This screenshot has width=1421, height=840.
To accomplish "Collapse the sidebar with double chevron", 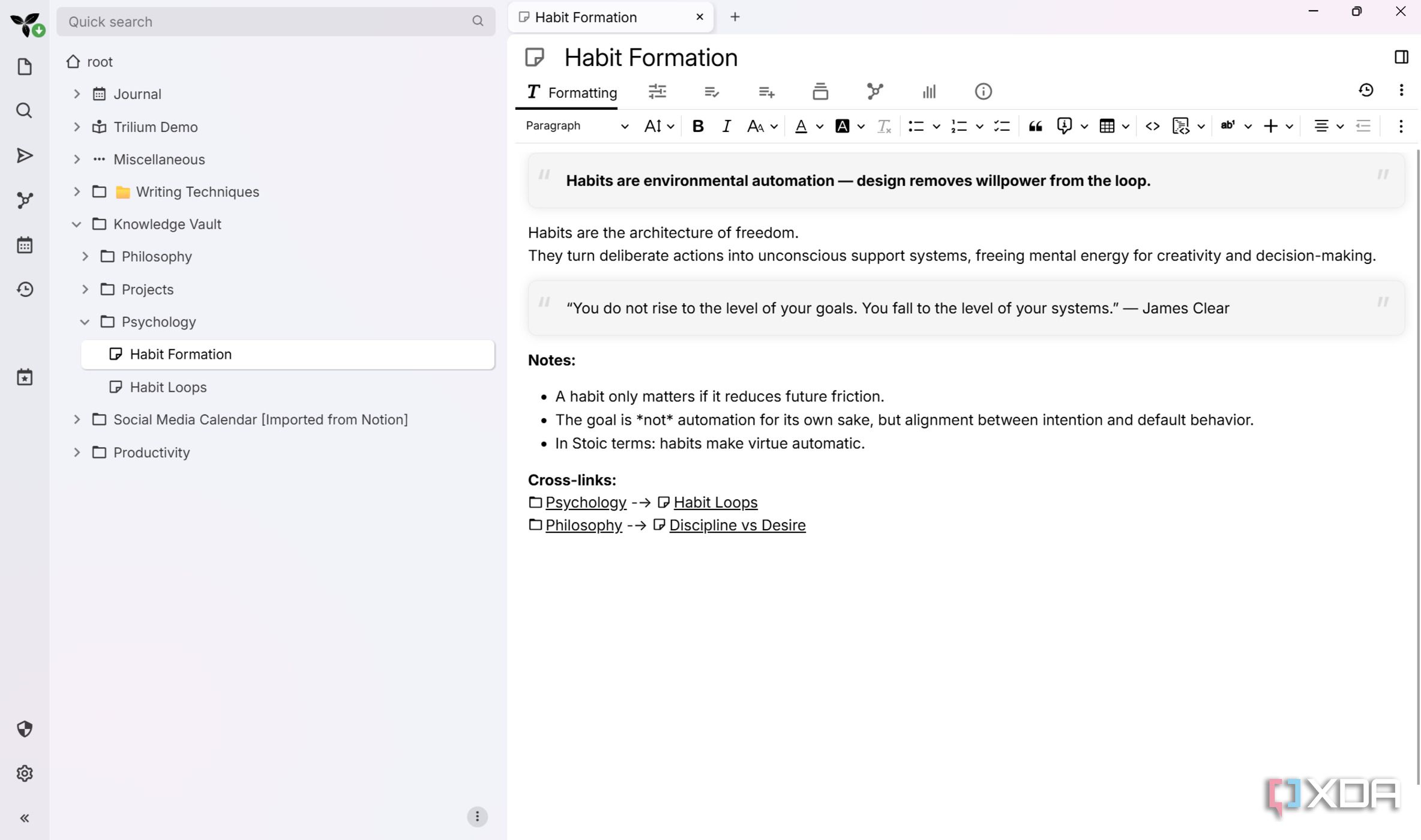I will click(25, 818).
